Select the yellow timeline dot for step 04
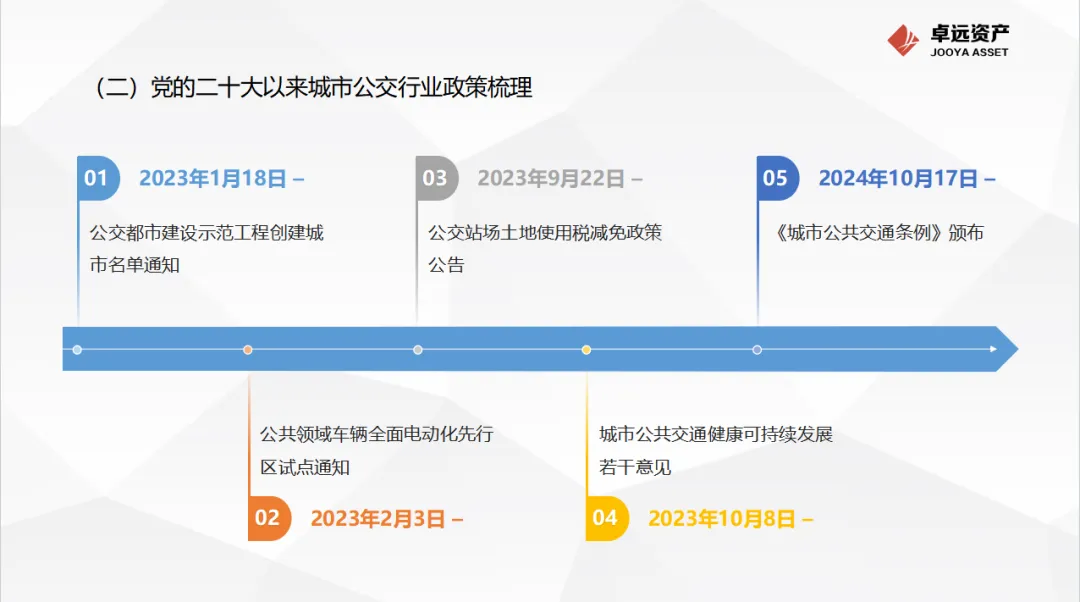Image resolution: width=1080 pixels, height=602 pixels. [x=586, y=350]
